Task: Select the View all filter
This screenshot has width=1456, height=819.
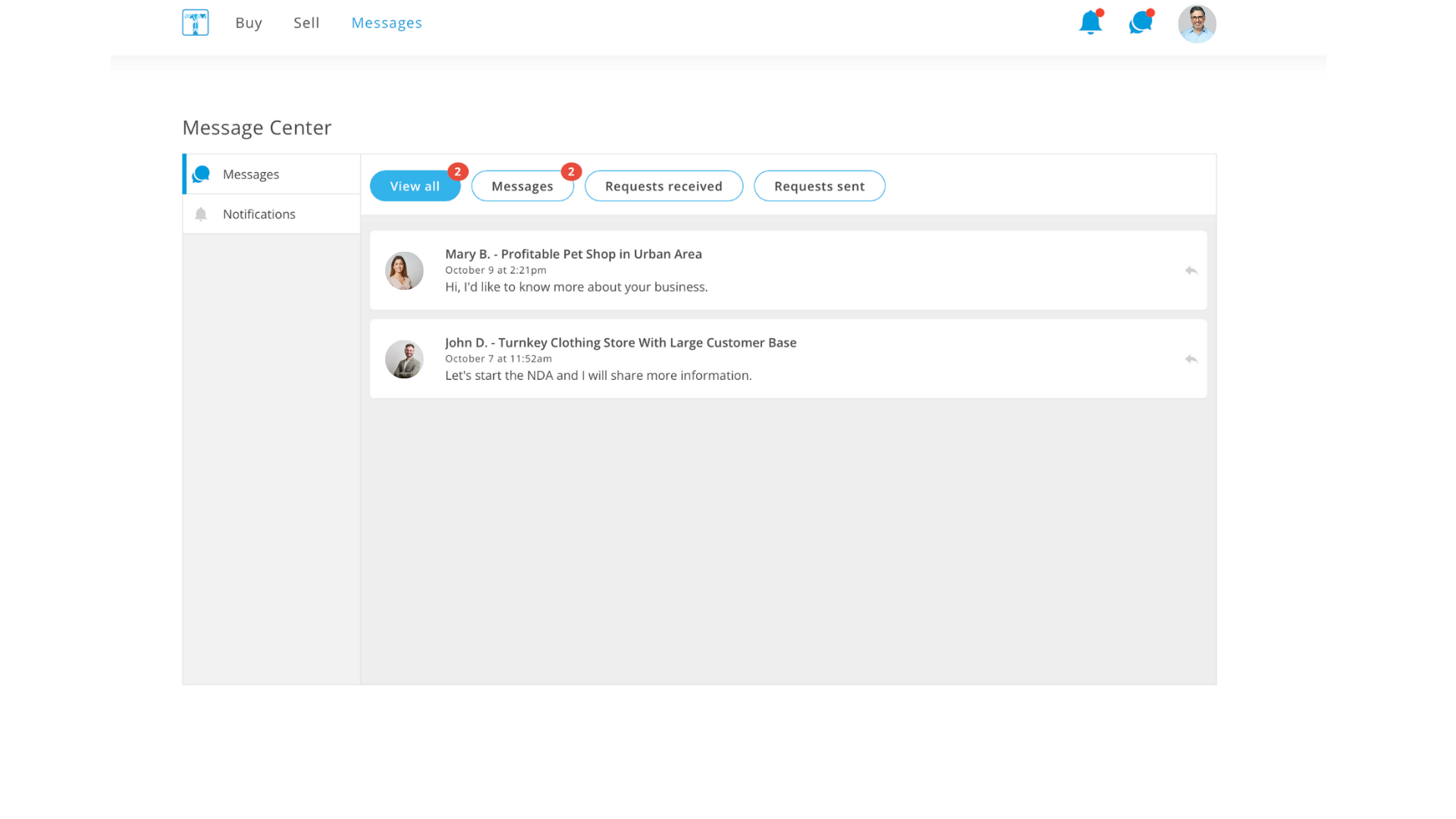Action: (x=415, y=187)
